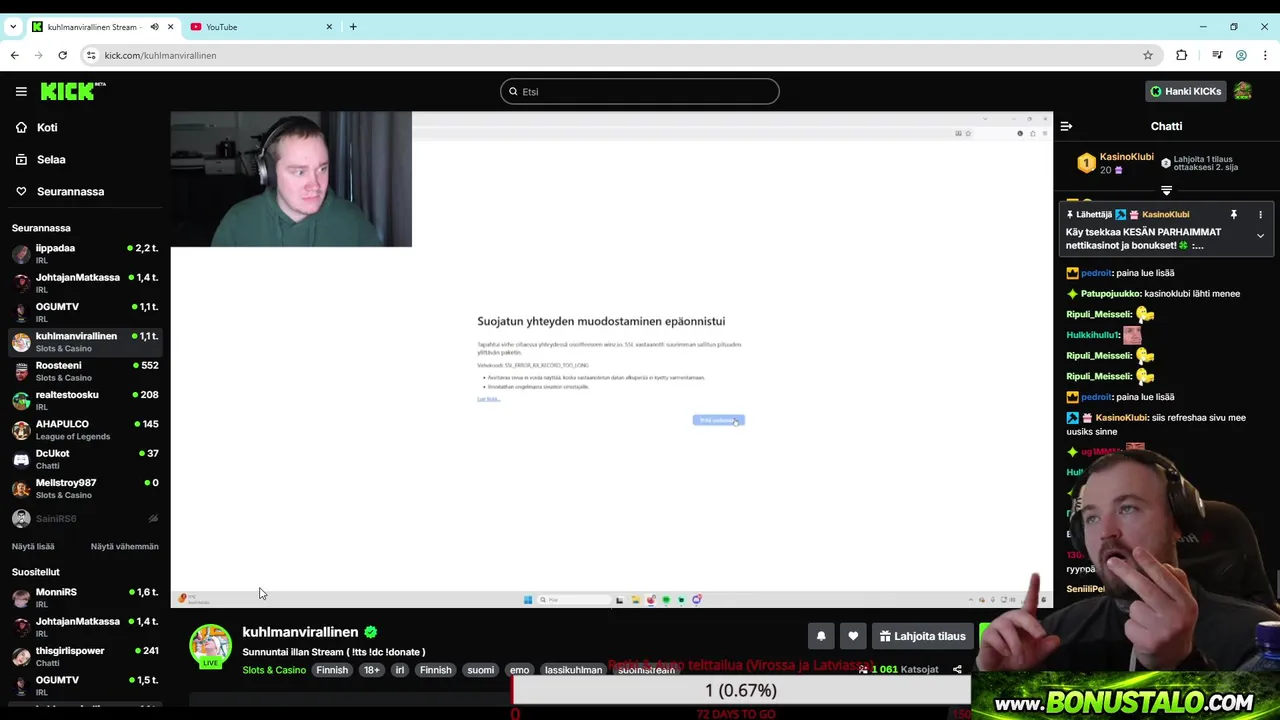The height and width of the screenshot is (720, 1280).
Task: Open AHAPULCO channel in followed list
Action: click(85, 429)
